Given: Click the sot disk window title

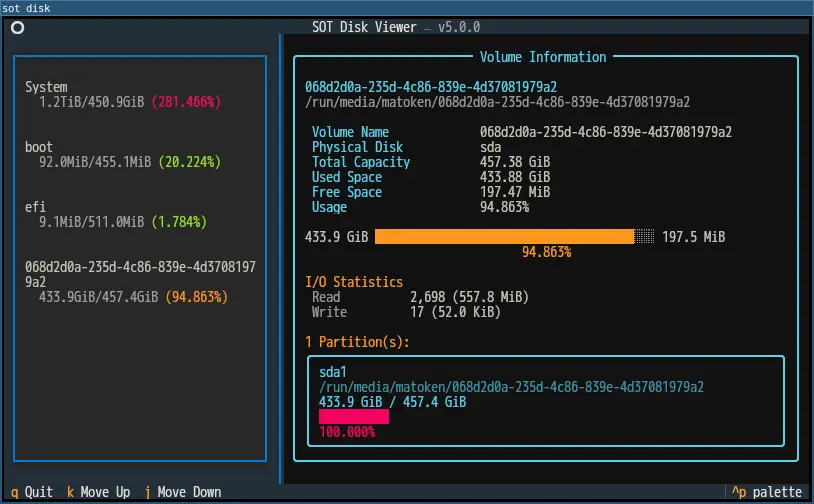Looking at the screenshot, I should tap(26, 8).
